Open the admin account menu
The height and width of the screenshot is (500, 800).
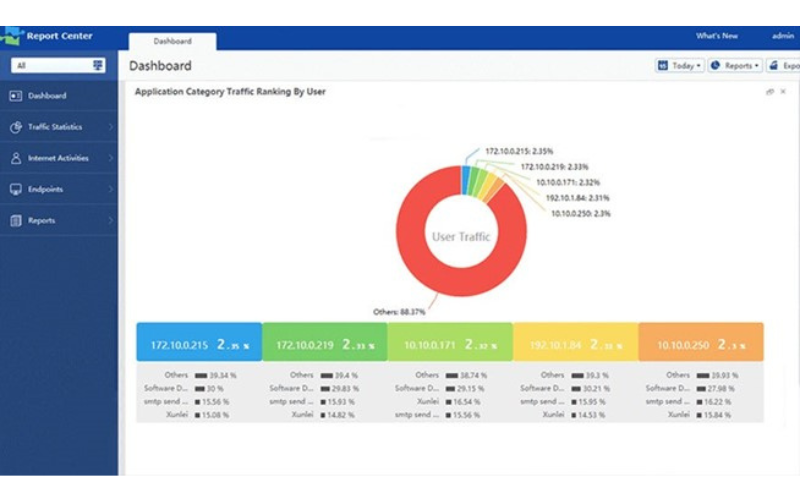point(783,36)
